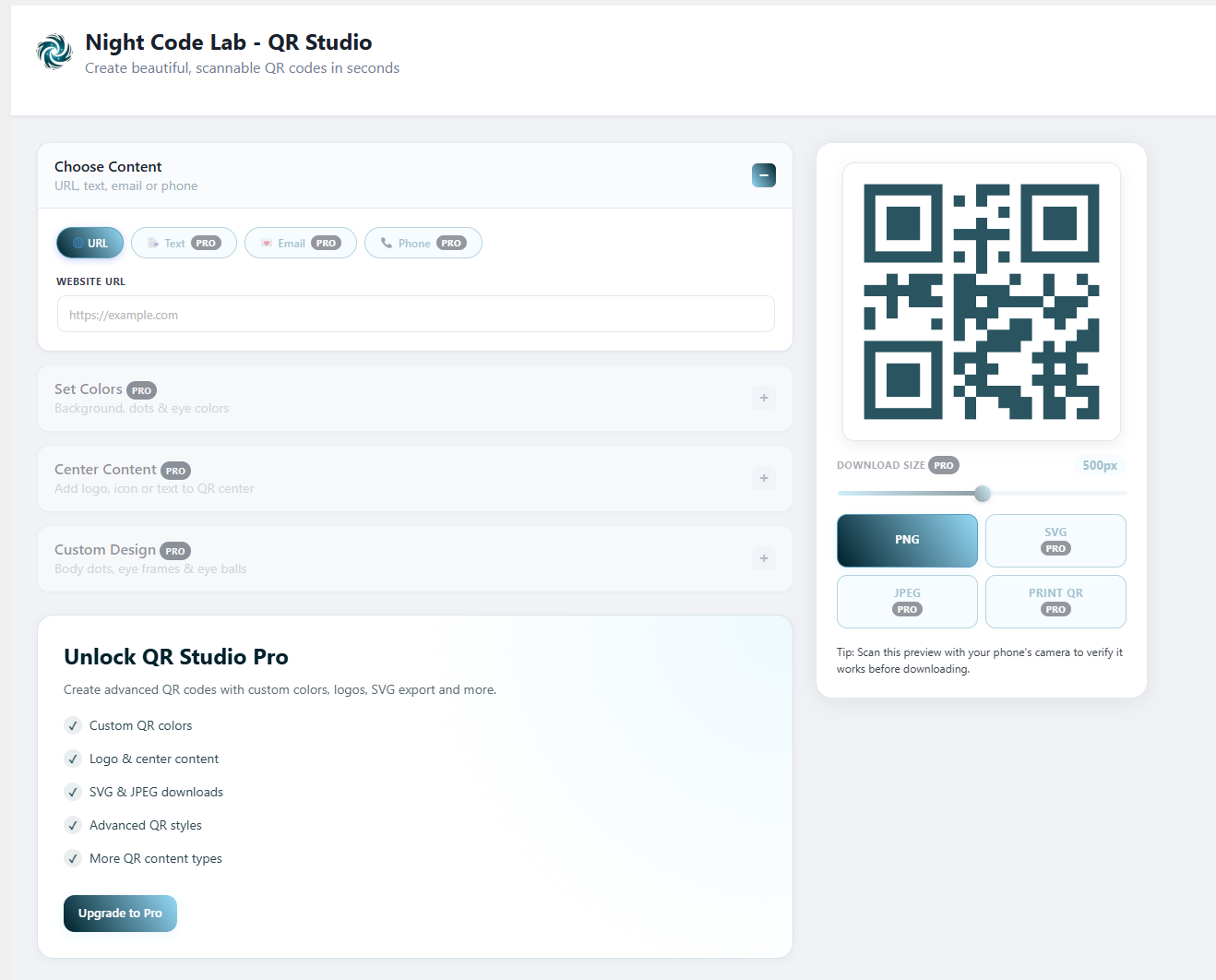
Task: Click the Choose Content heading
Action: coord(108,167)
